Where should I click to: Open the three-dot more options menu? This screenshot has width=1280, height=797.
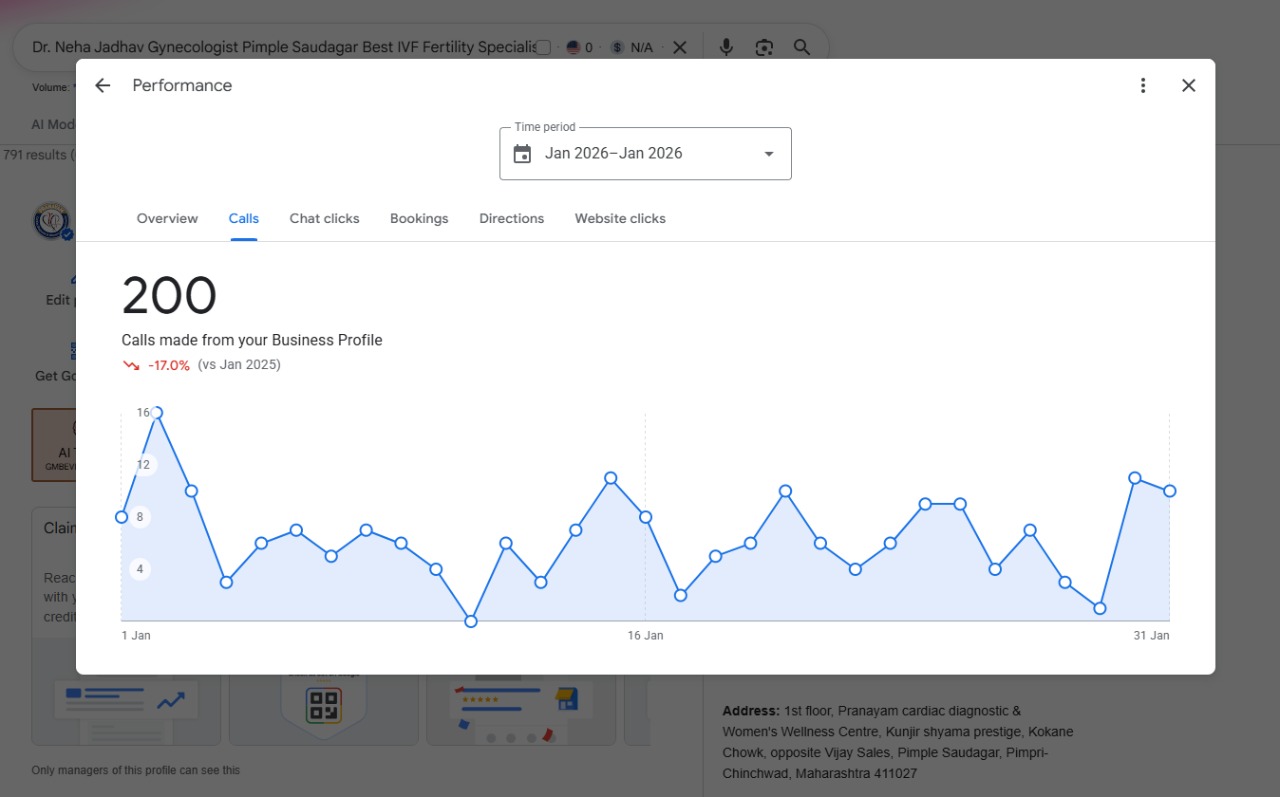coord(1143,86)
